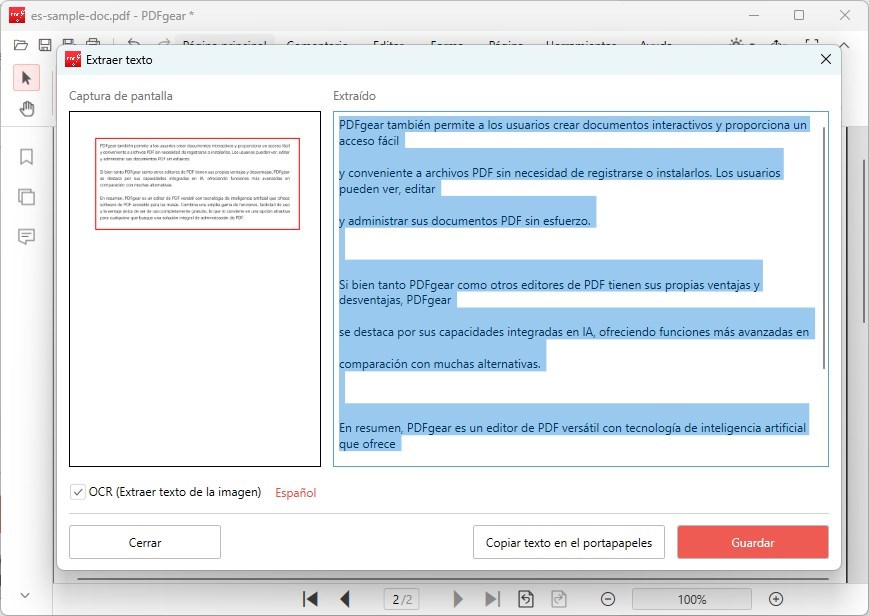Jump to the first page
Image resolution: width=869 pixels, height=616 pixels.
(311, 599)
